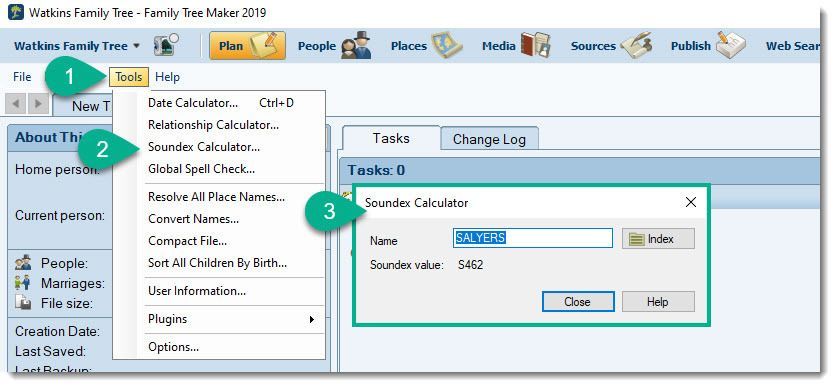This screenshot has width=835, height=387.
Task: Choose Date Calculator from Tools menu
Action: pos(220,103)
